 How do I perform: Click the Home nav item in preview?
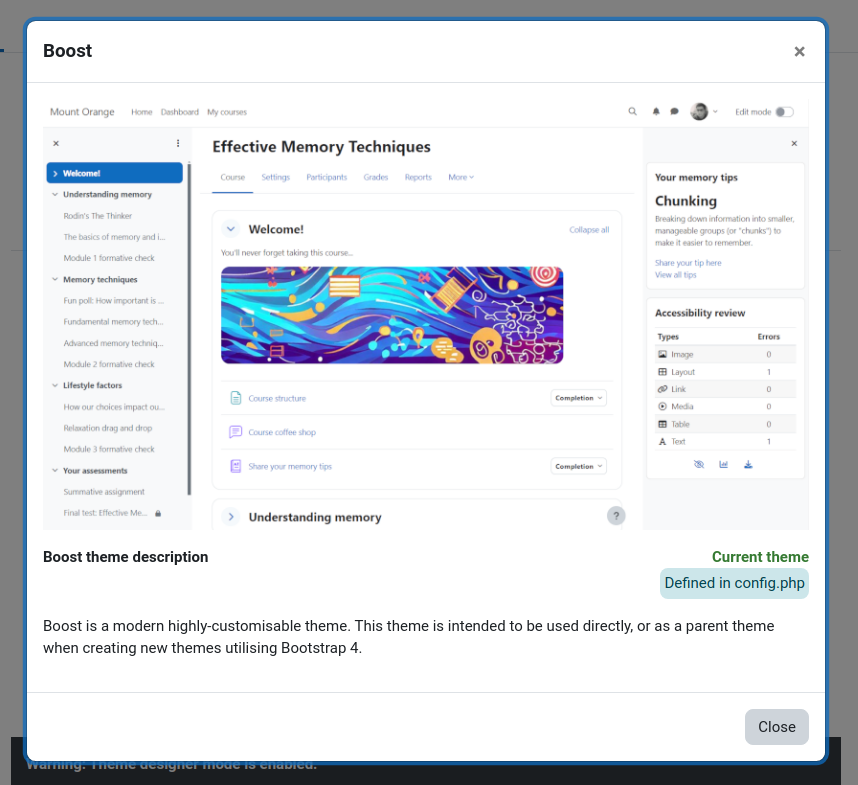tap(142, 112)
